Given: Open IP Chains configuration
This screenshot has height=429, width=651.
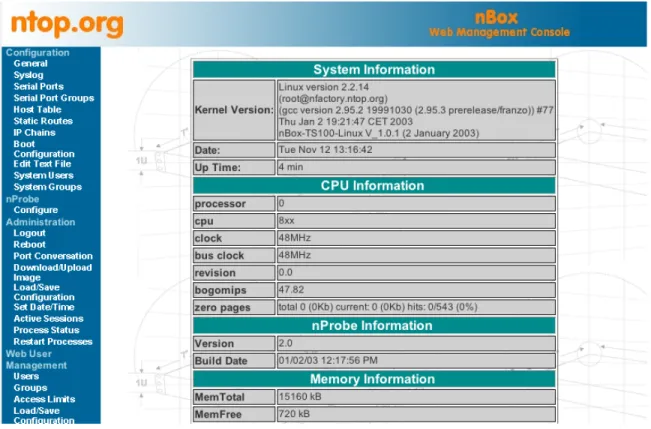Looking at the screenshot, I should click(x=34, y=133).
